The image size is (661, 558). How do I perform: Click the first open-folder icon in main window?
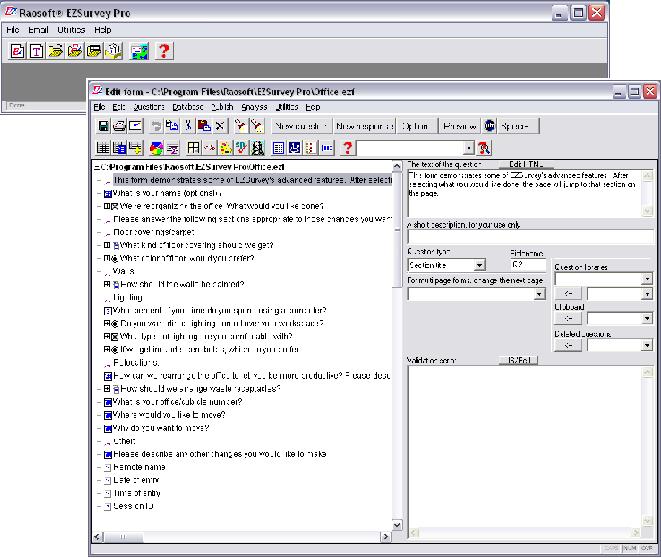click(x=56, y=51)
